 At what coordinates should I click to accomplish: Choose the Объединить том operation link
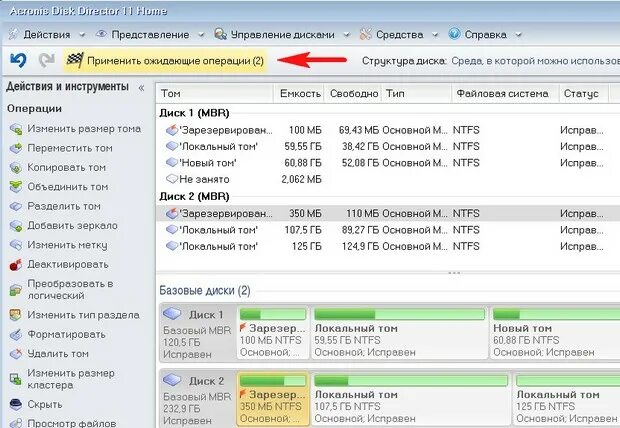pyautogui.click(x=68, y=187)
